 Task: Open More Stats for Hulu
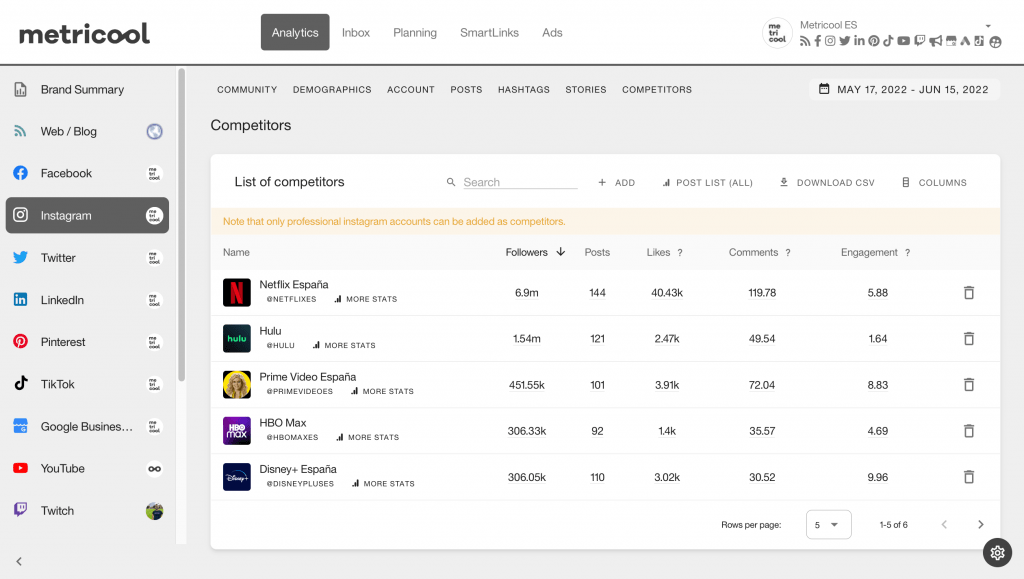pos(344,345)
